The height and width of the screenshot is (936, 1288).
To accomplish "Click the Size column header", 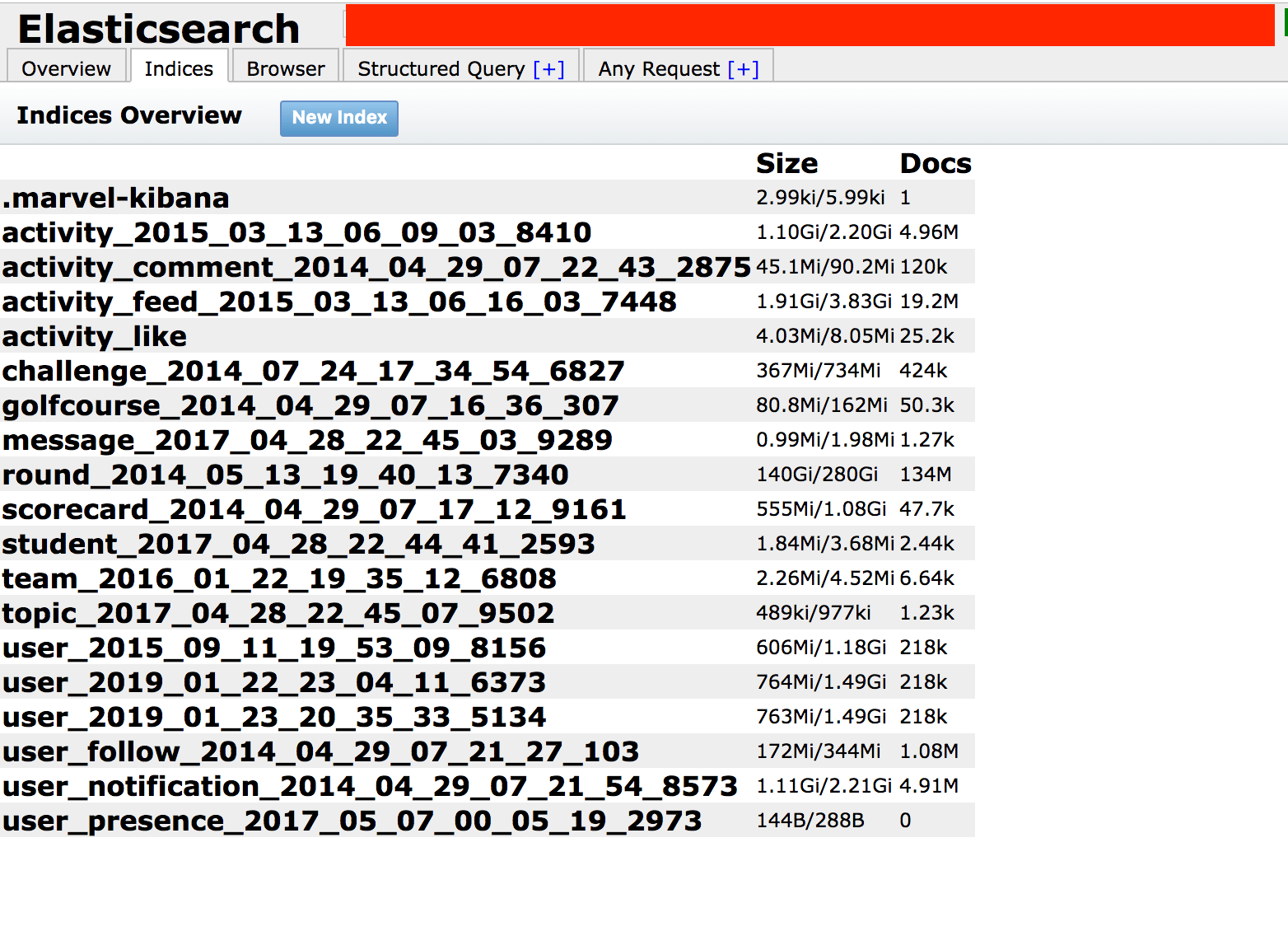I will coord(786,163).
